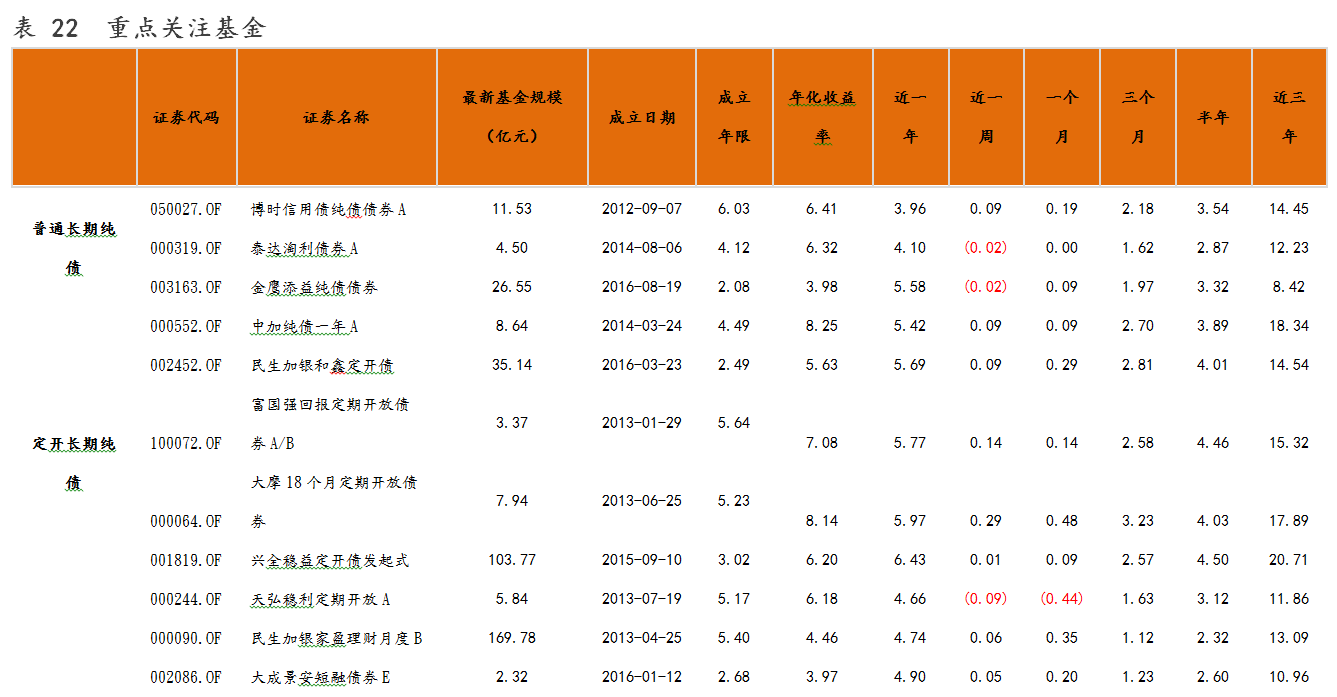Viewport: 1337px width, 697px height.
Task: Click fund code 000090.OF
Action: pyautogui.click(x=186, y=638)
